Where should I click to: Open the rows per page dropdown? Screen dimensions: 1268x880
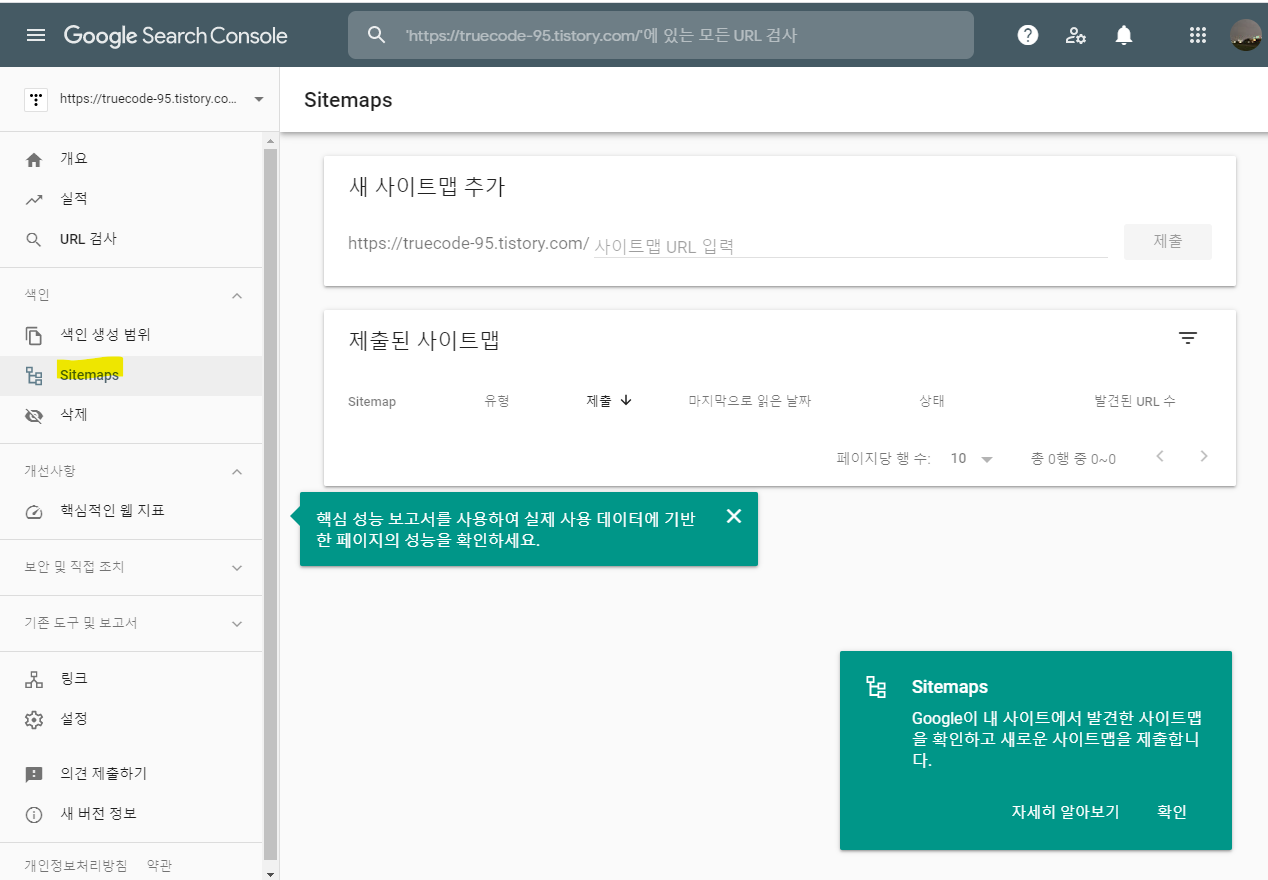tap(972, 458)
